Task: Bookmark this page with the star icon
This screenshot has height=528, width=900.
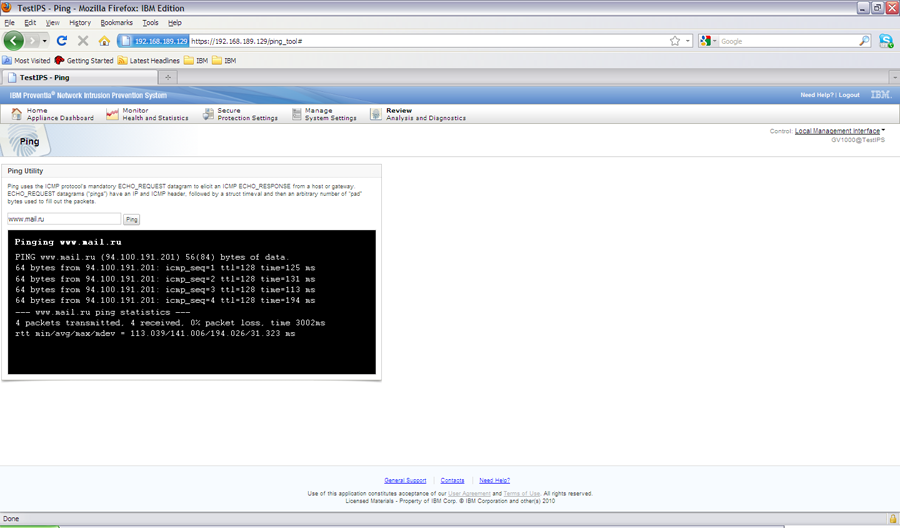Action: pos(675,41)
